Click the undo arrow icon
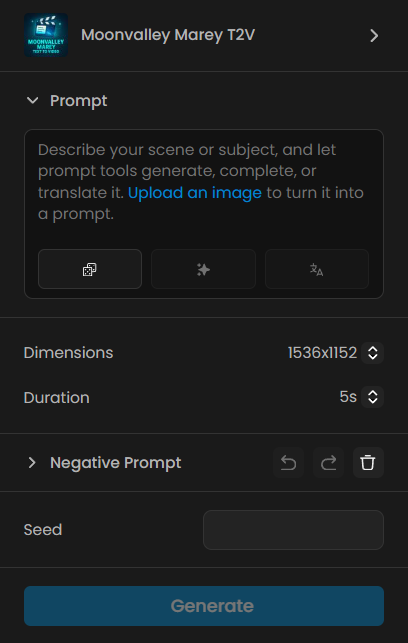The height and width of the screenshot is (643, 408). (289, 463)
